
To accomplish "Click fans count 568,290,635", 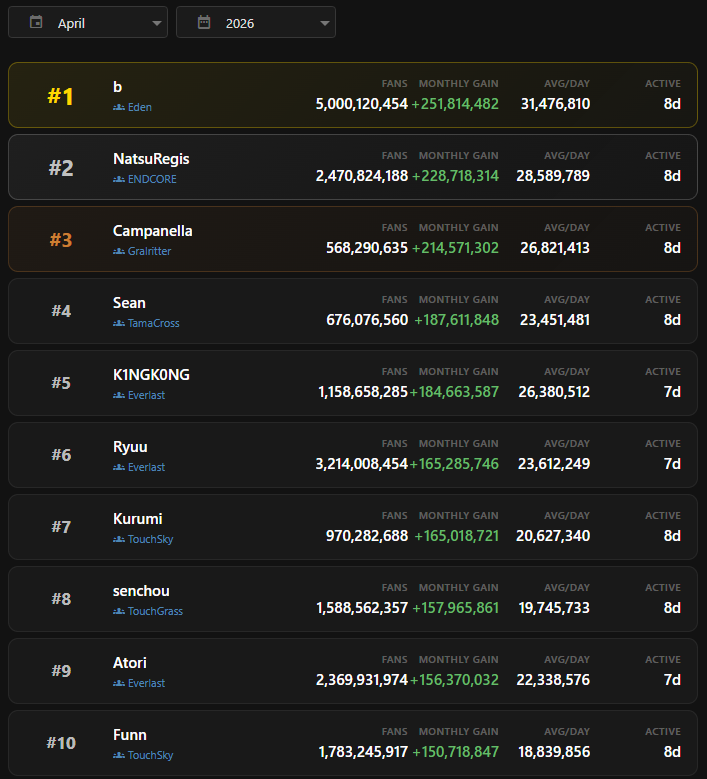I will (x=367, y=248).
